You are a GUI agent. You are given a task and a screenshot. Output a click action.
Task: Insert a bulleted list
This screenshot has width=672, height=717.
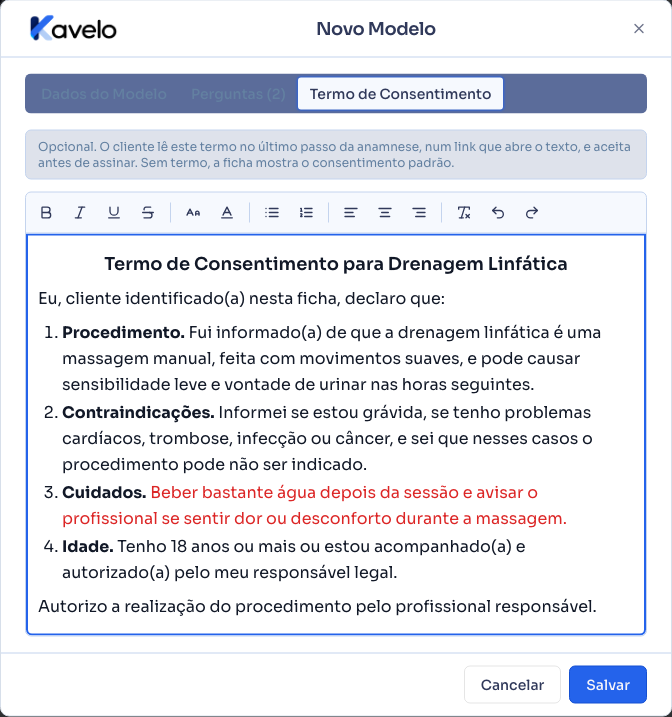(272, 213)
